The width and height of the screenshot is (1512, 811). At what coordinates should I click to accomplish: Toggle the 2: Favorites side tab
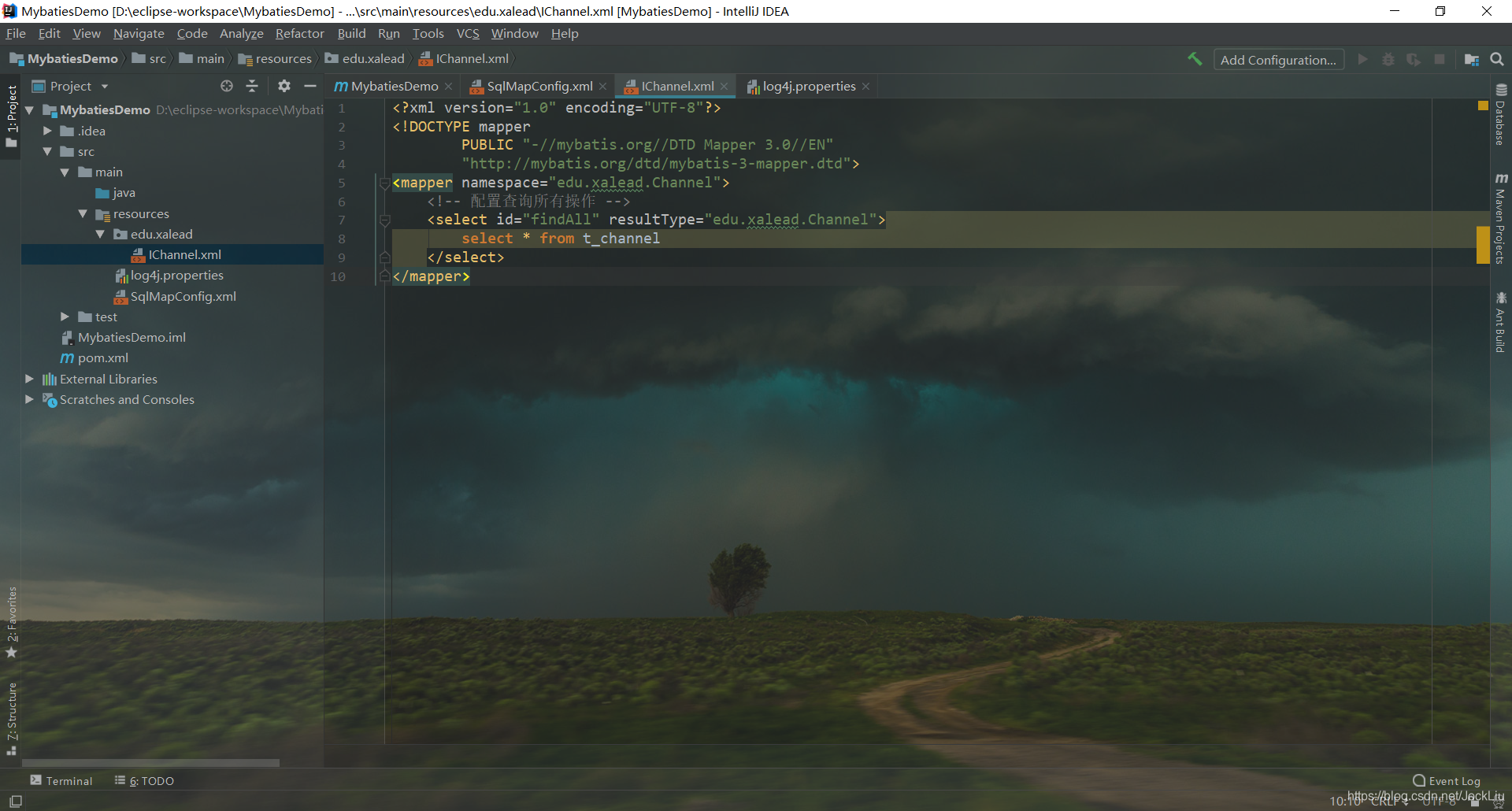tap(11, 622)
